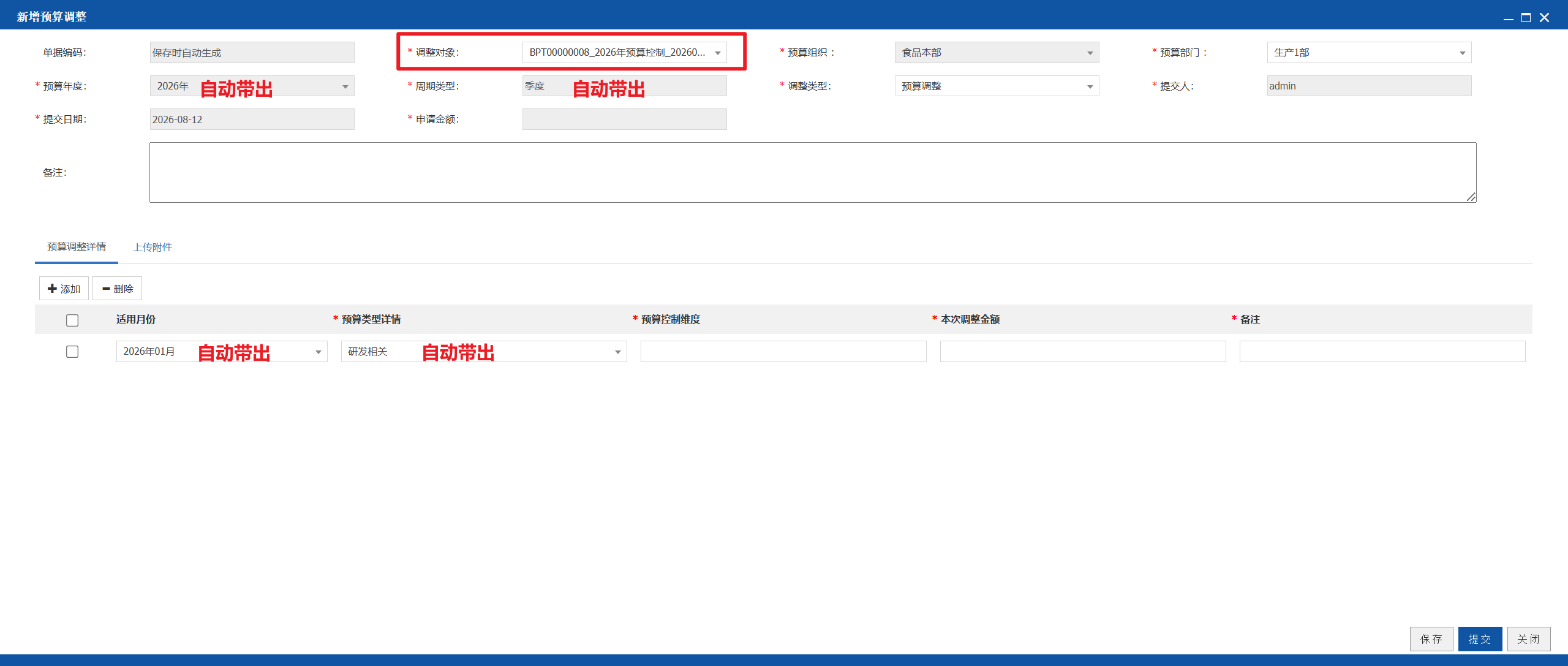
Task: Tick the select-all checkbox in table header
Action: click(x=72, y=320)
